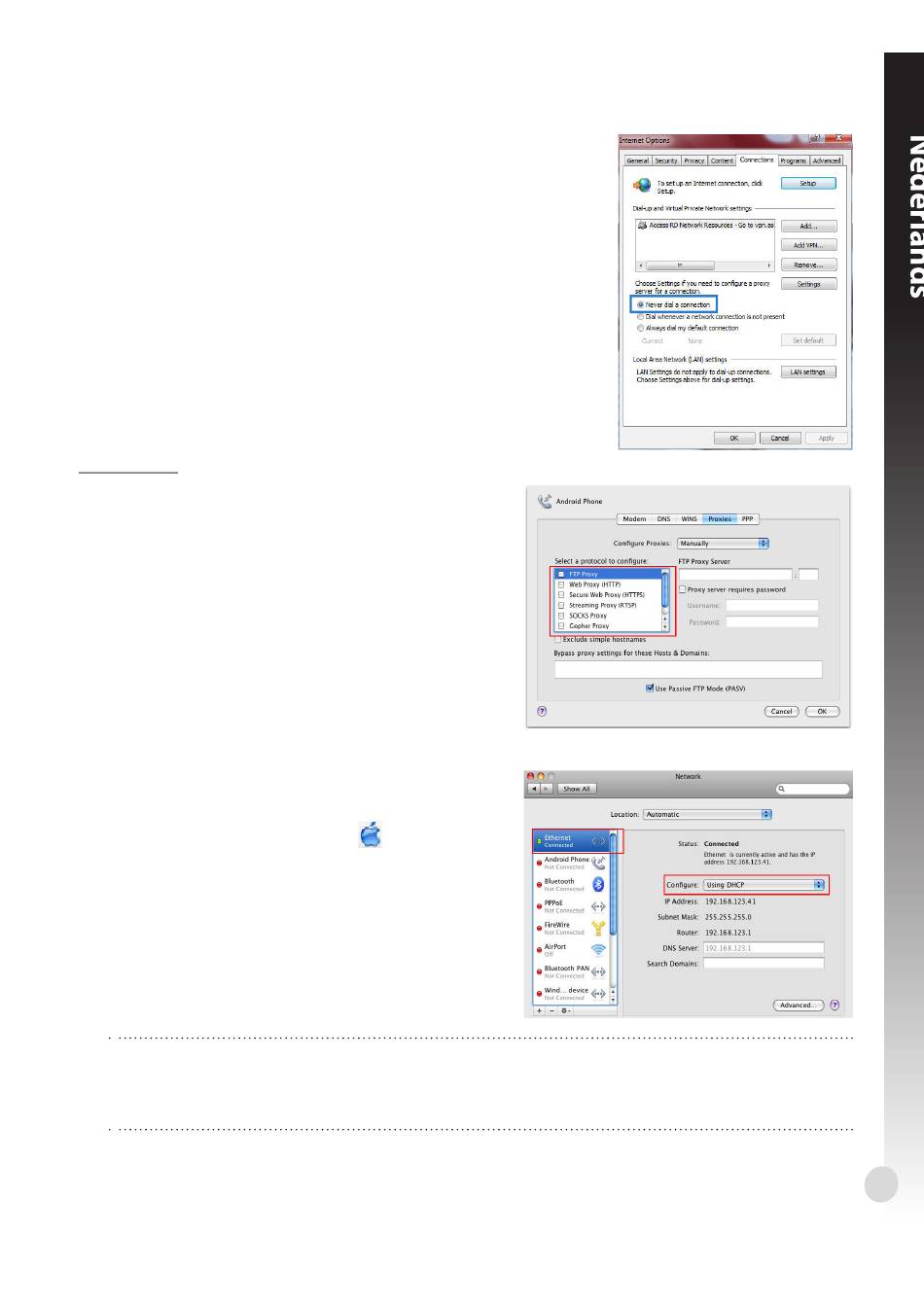Click the FireWire service icon
This screenshot has width=924, height=1307.
(598, 928)
